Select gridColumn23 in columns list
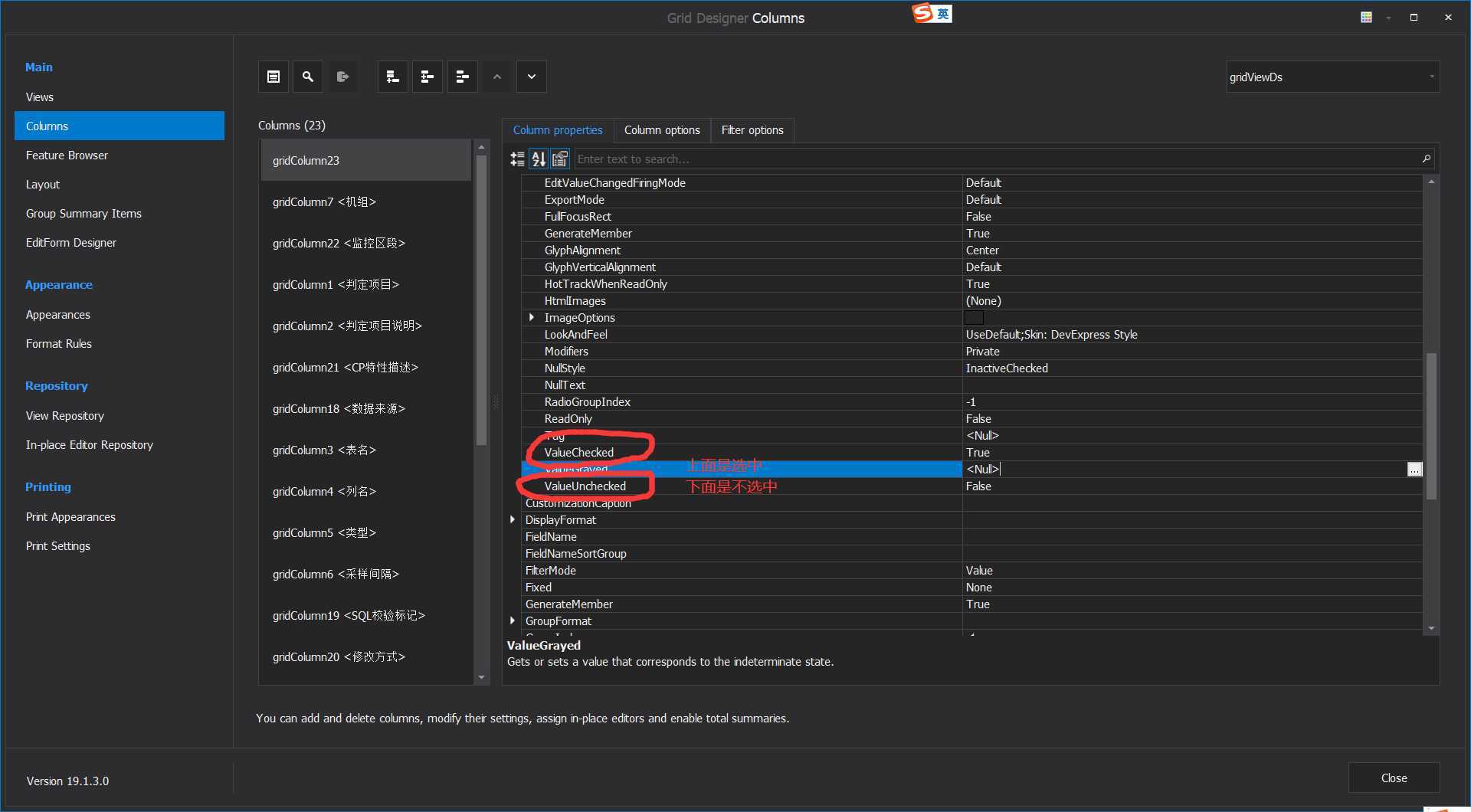The height and width of the screenshot is (812, 1471). tap(366, 160)
